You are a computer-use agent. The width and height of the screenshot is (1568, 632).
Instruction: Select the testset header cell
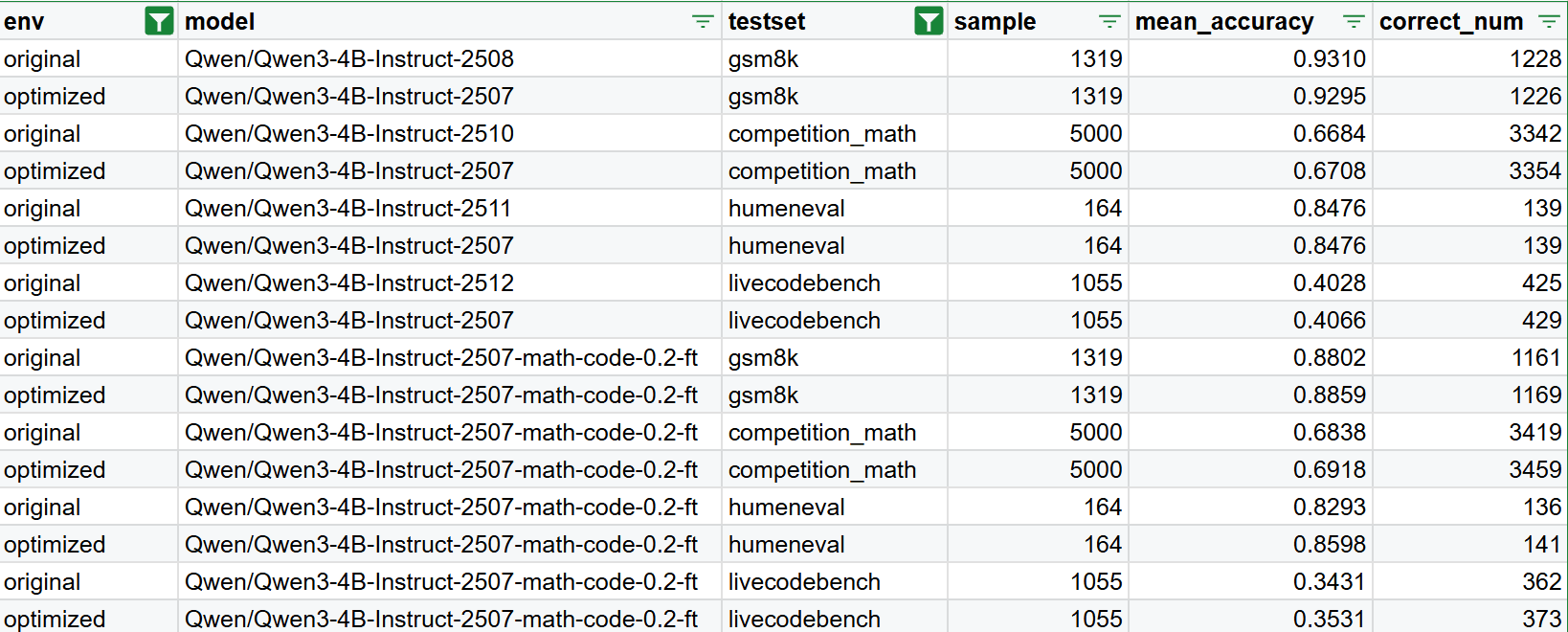pos(835,21)
